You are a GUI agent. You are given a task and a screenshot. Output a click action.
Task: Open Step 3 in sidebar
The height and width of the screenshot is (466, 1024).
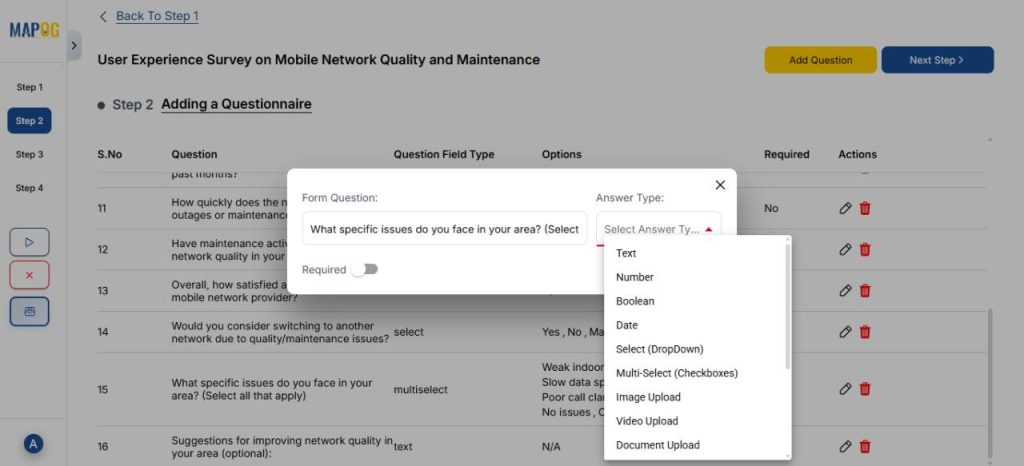click(29, 155)
